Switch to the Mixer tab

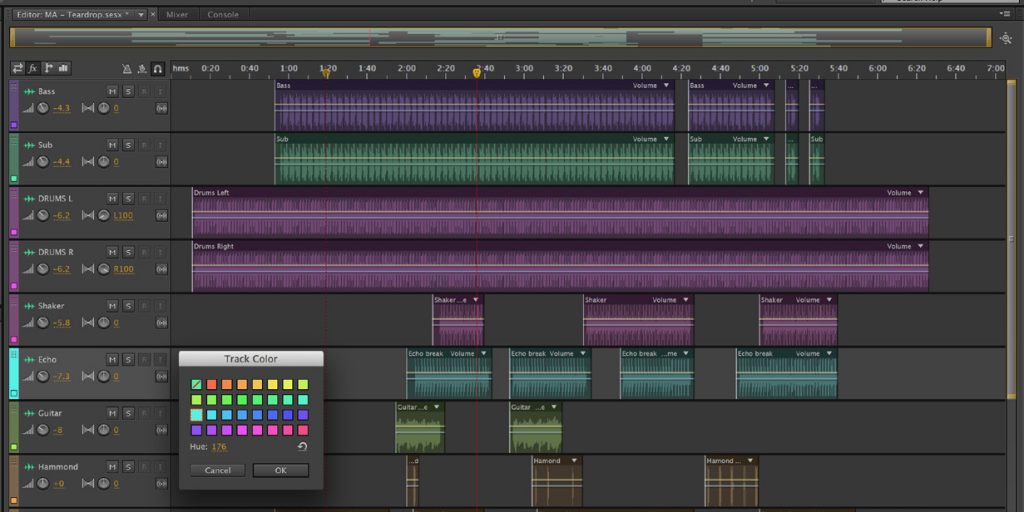pos(178,15)
